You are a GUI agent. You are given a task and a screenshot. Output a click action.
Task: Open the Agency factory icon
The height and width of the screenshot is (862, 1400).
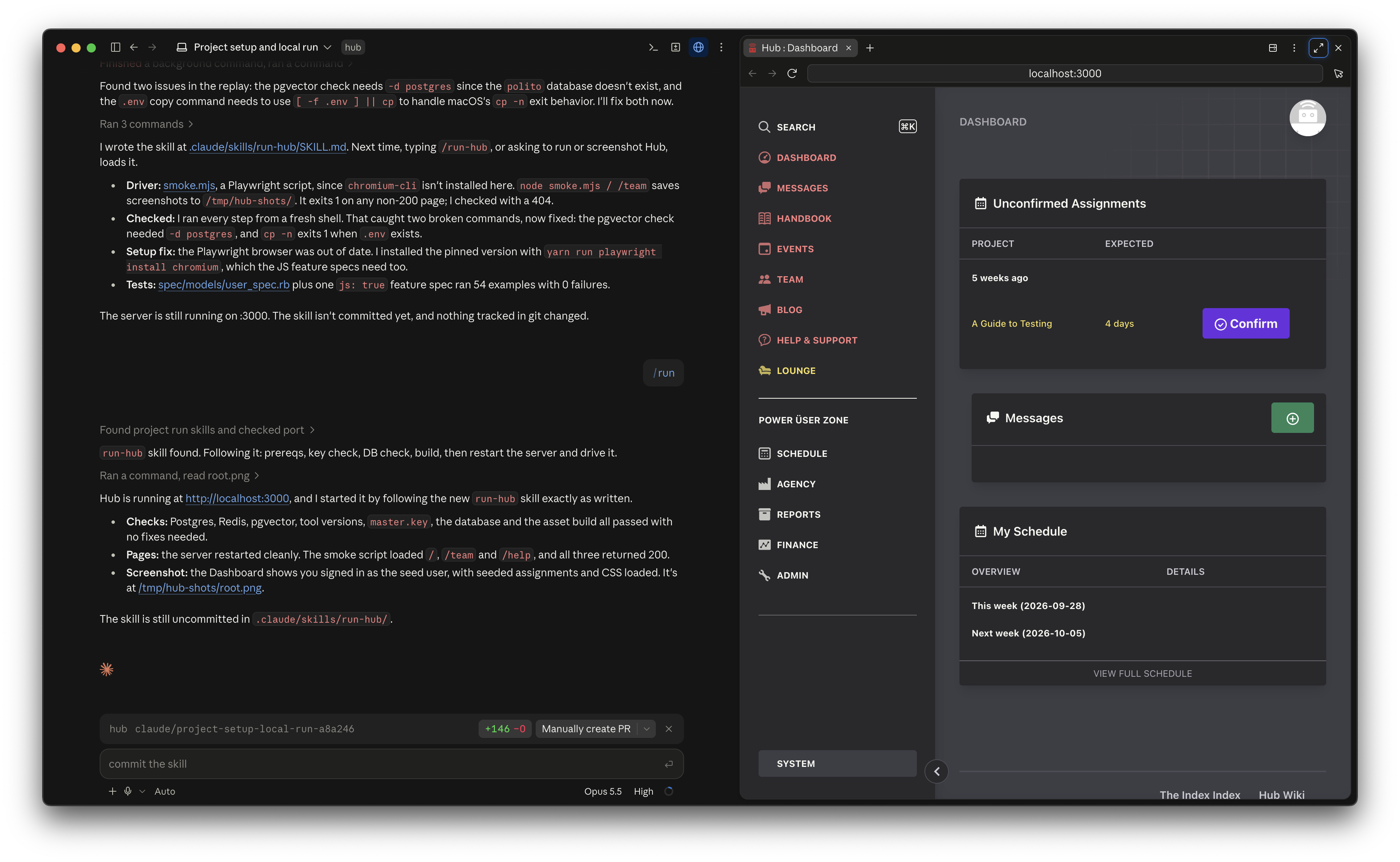pyautogui.click(x=764, y=484)
